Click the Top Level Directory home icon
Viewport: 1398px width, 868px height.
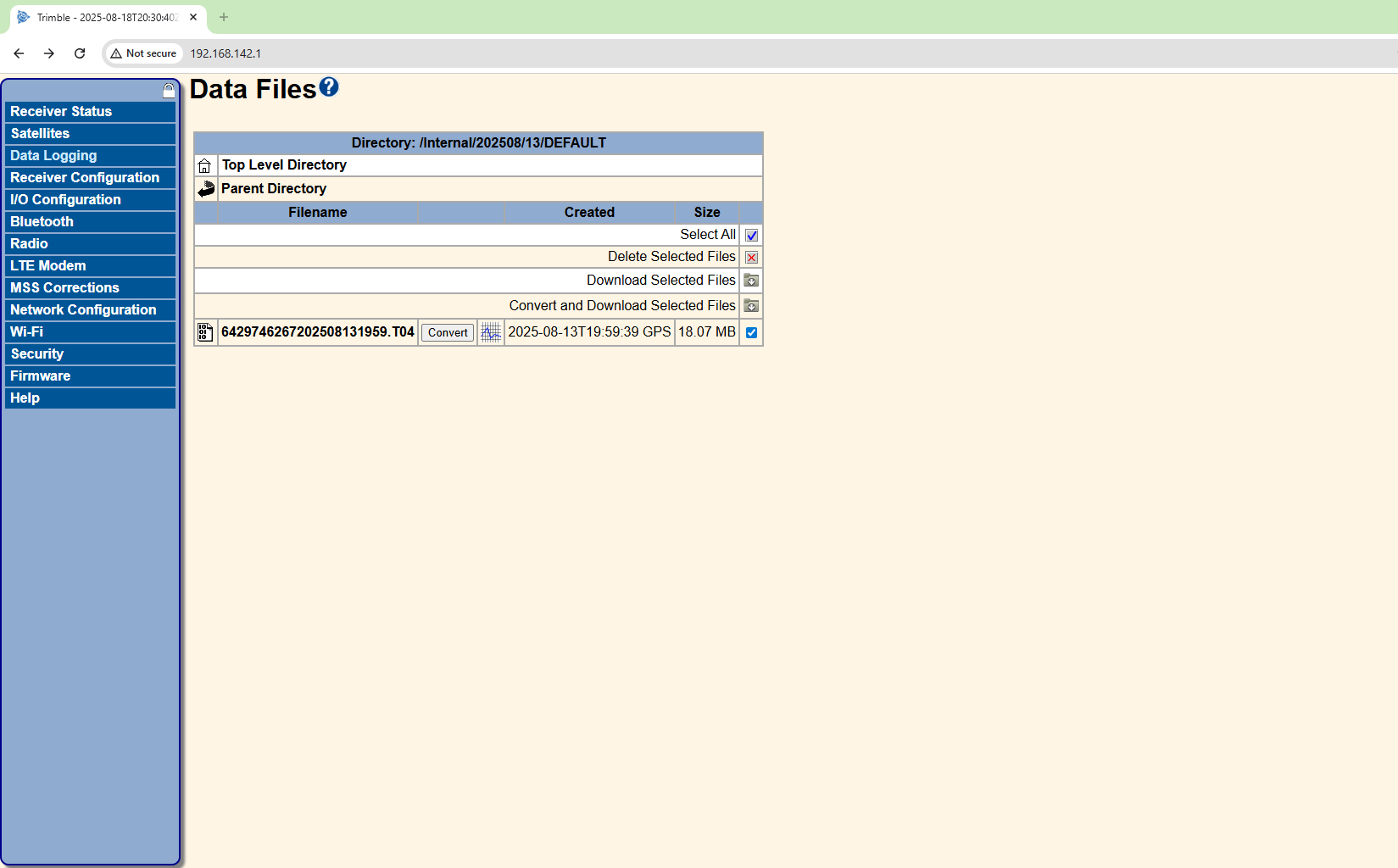point(205,165)
